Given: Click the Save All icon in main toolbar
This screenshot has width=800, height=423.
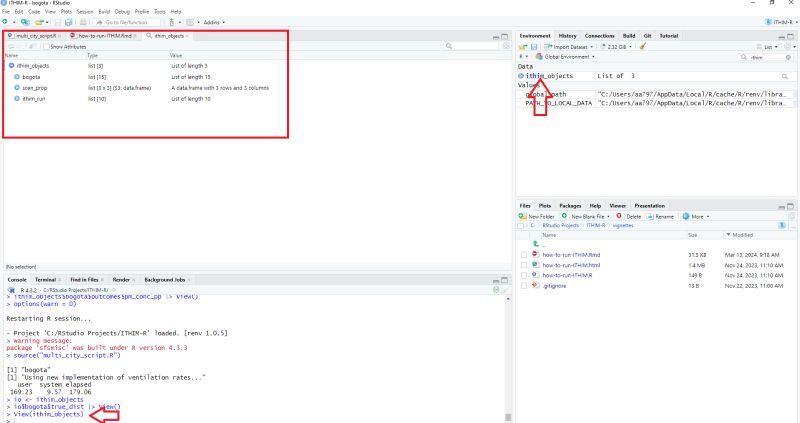Looking at the screenshot, I should 68,22.
